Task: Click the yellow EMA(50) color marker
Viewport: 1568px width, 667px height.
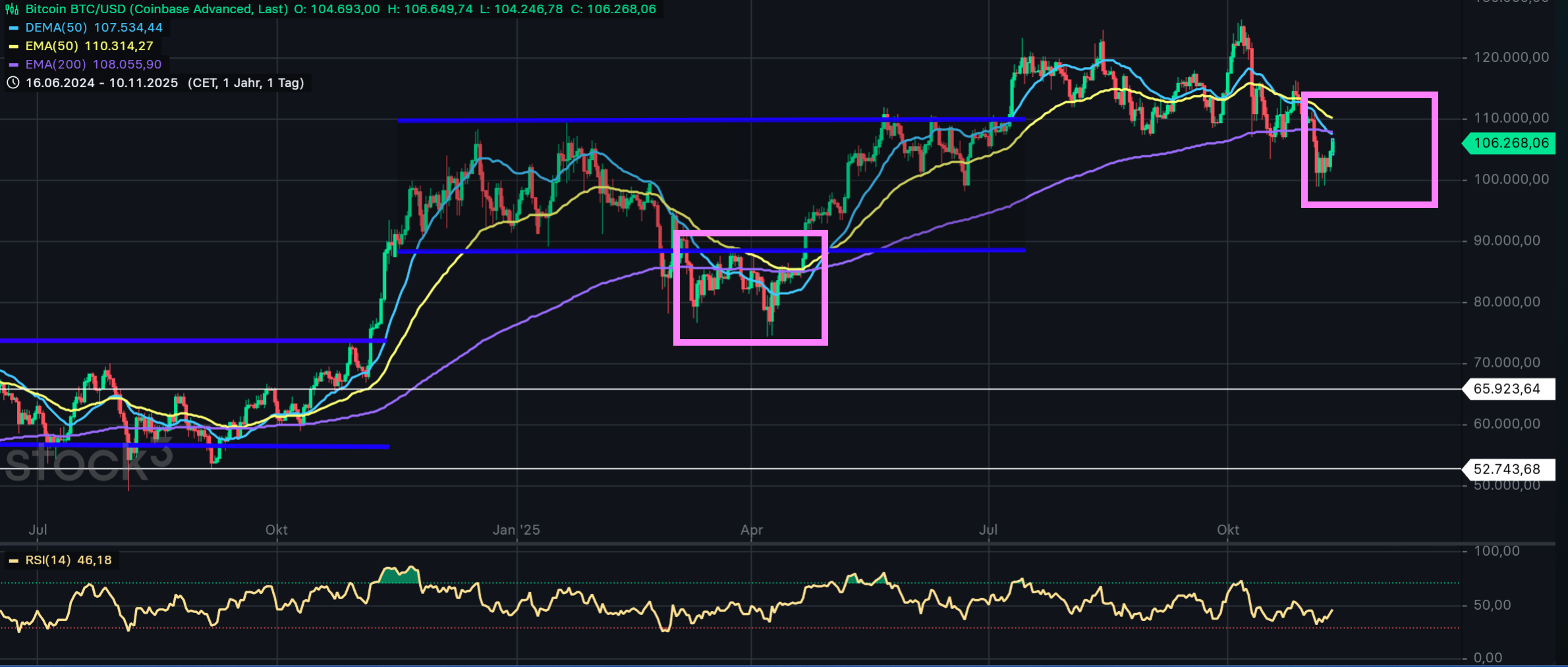Action: tap(13, 47)
